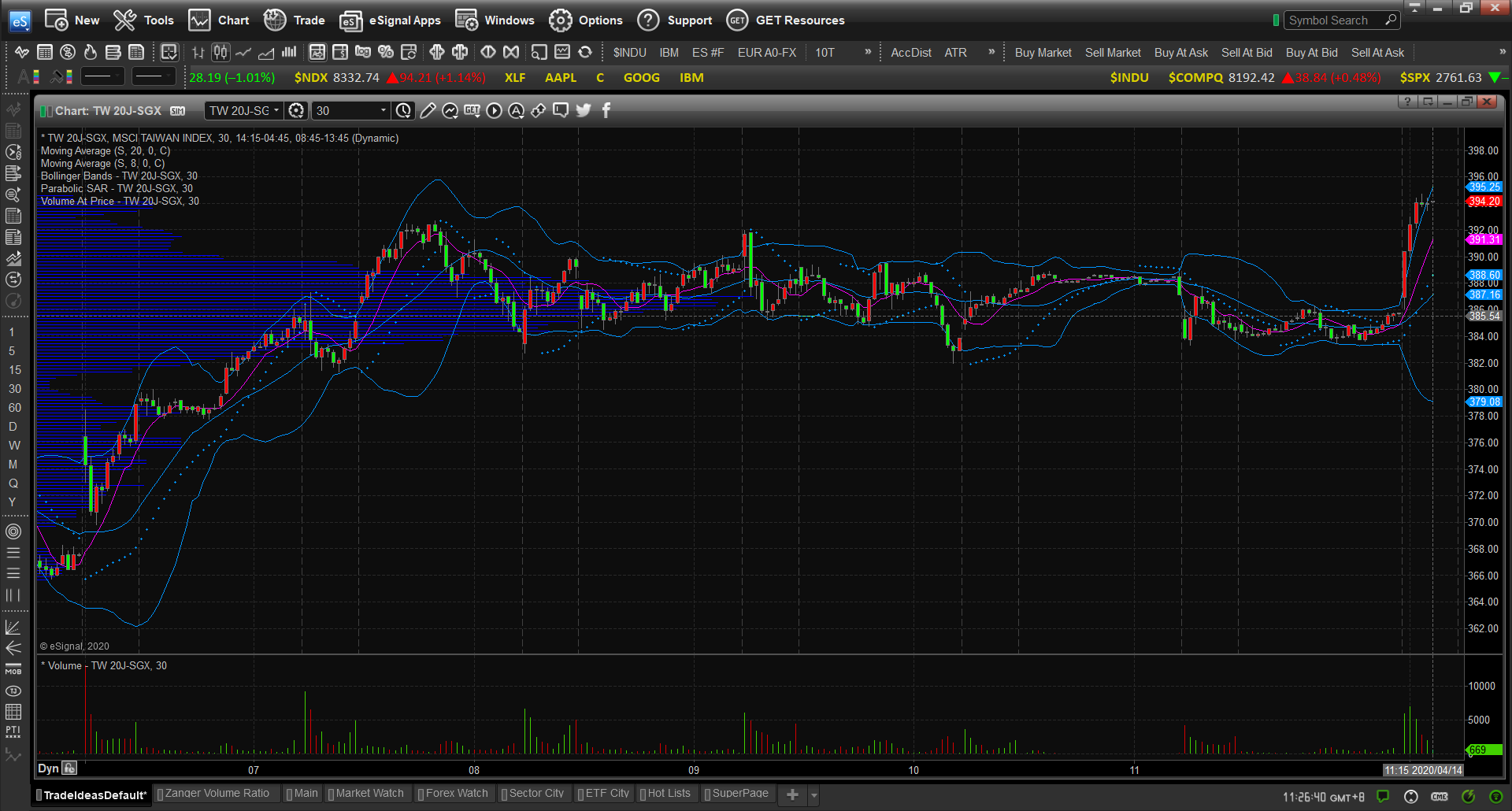Select the Daily interval D
This screenshot has width=1512, height=811.
(13, 426)
